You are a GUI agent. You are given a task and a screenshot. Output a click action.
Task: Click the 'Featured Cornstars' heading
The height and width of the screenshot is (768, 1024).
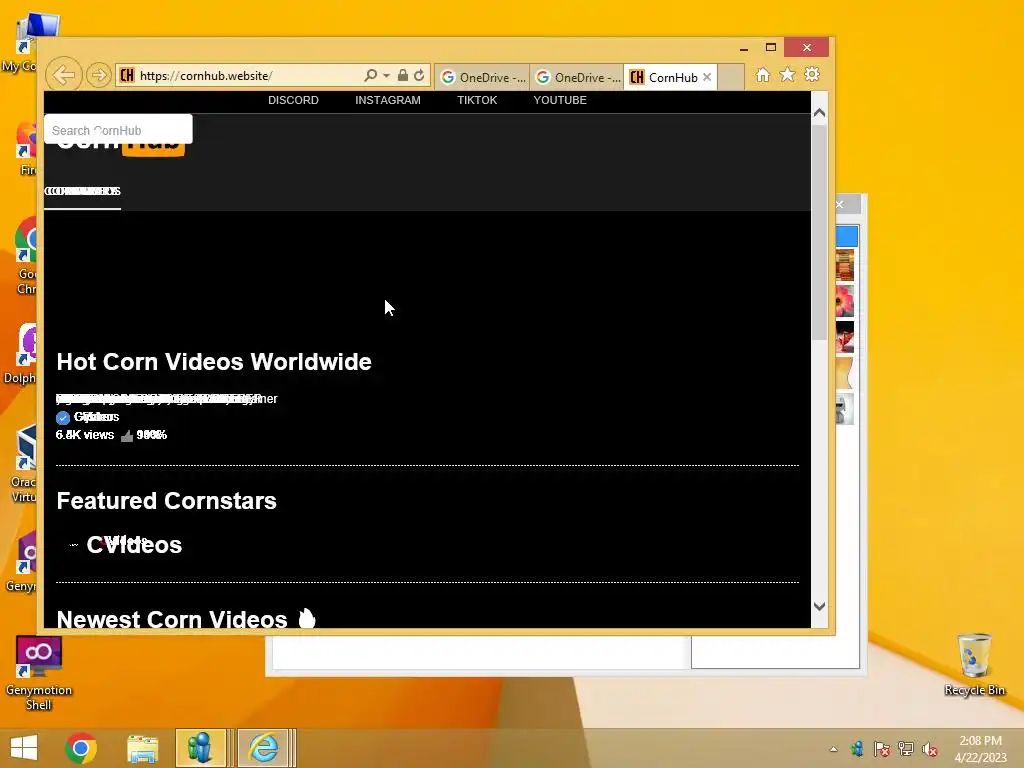click(167, 501)
